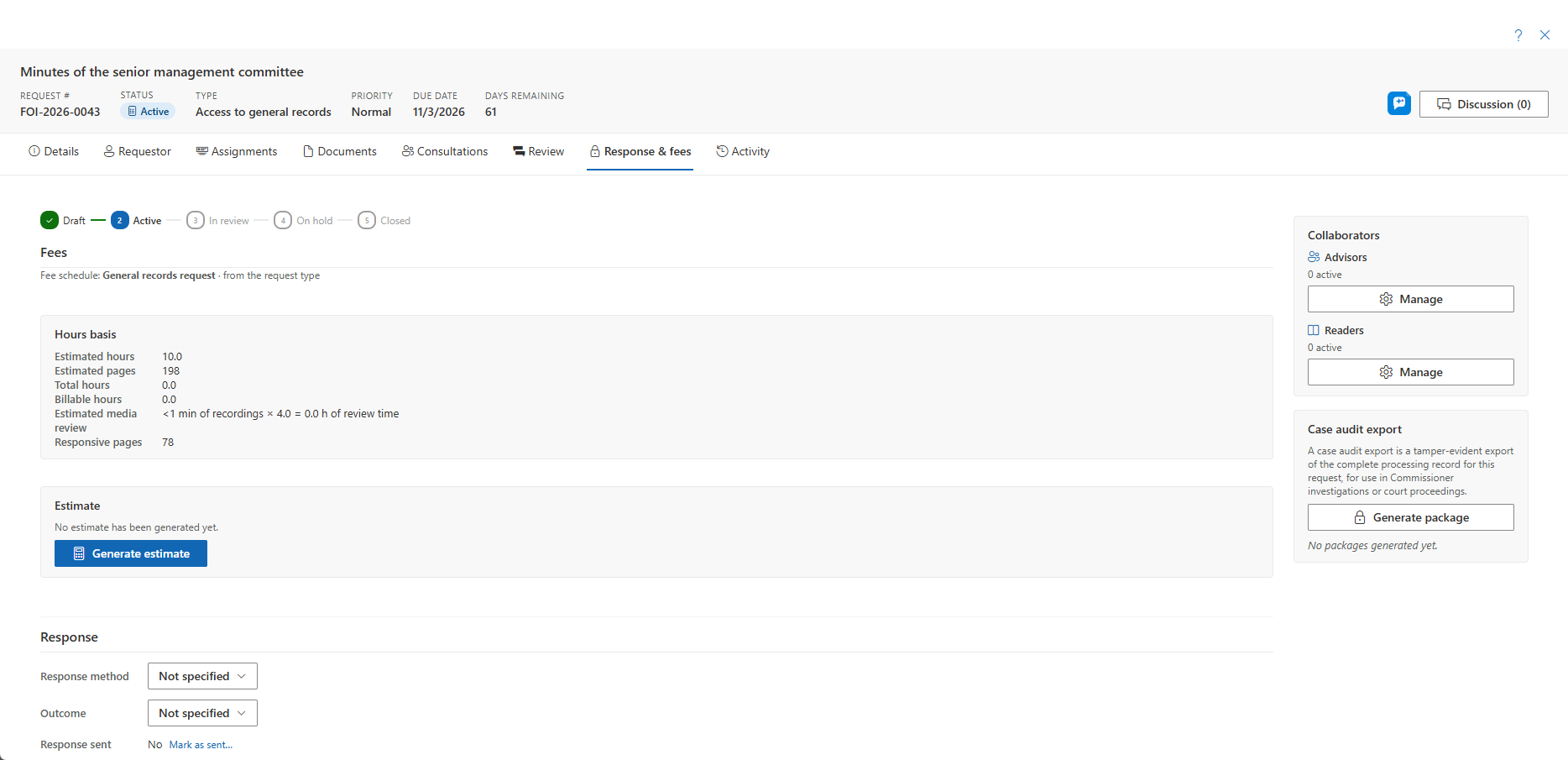Screen dimensions: 1568x760
Task: Click Manage under Advisors
Action: point(1411,299)
